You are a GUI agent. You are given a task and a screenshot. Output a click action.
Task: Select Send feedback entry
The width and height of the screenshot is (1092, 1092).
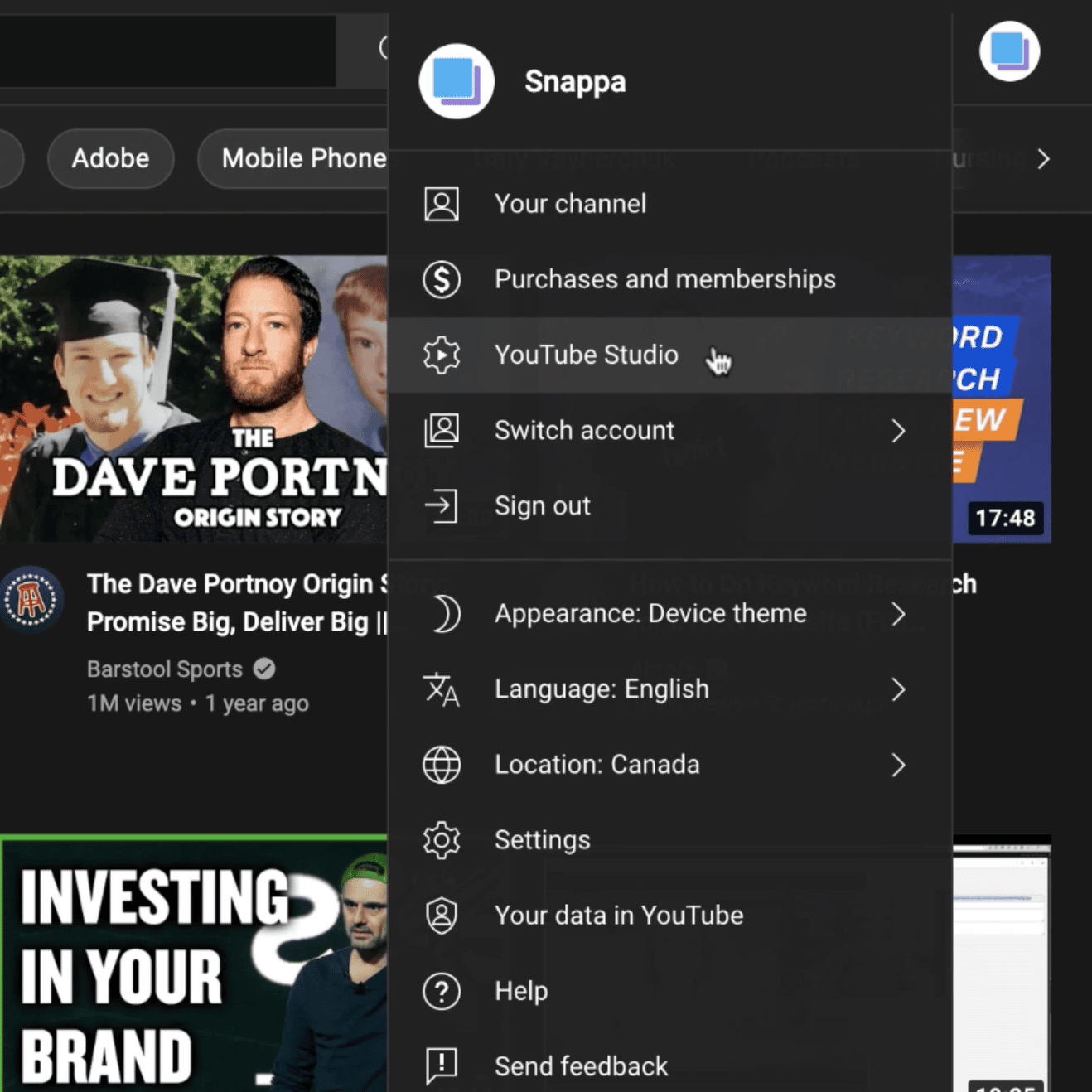pyautogui.click(x=669, y=1066)
